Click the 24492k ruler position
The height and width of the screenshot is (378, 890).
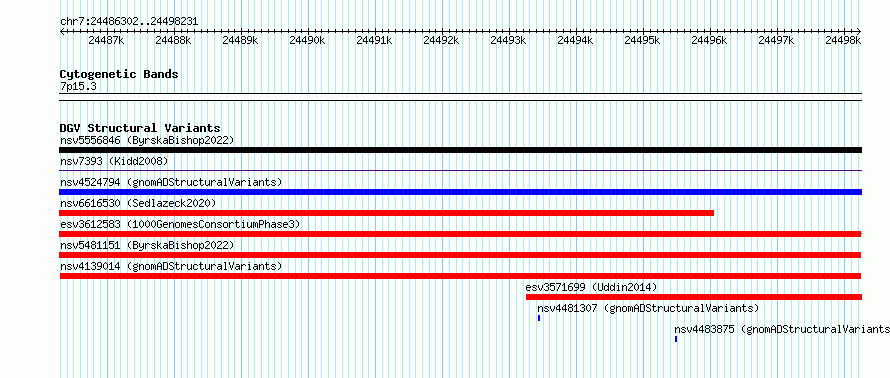coord(441,40)
